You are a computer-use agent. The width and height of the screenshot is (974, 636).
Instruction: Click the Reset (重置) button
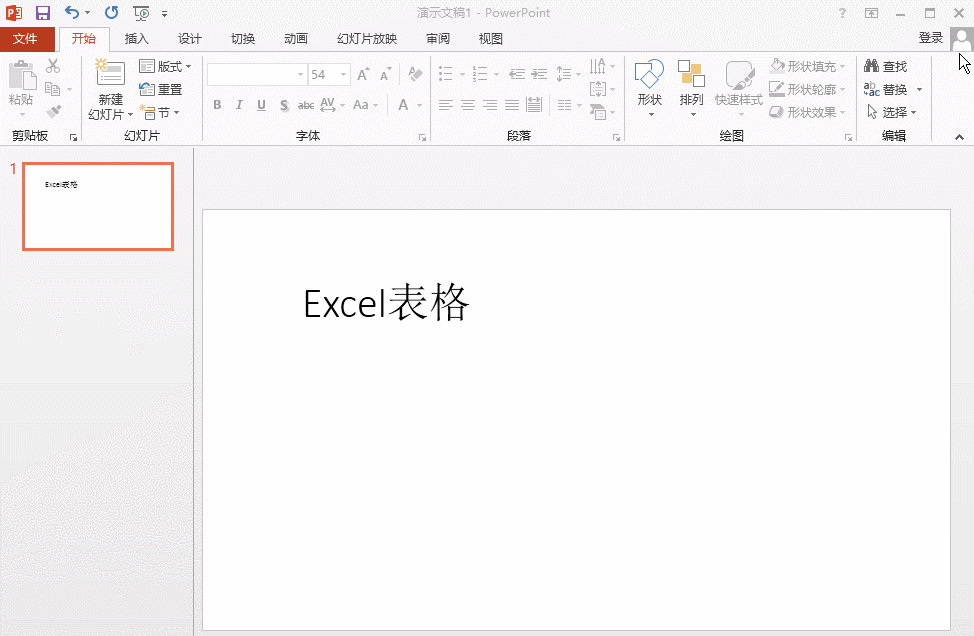161,89
